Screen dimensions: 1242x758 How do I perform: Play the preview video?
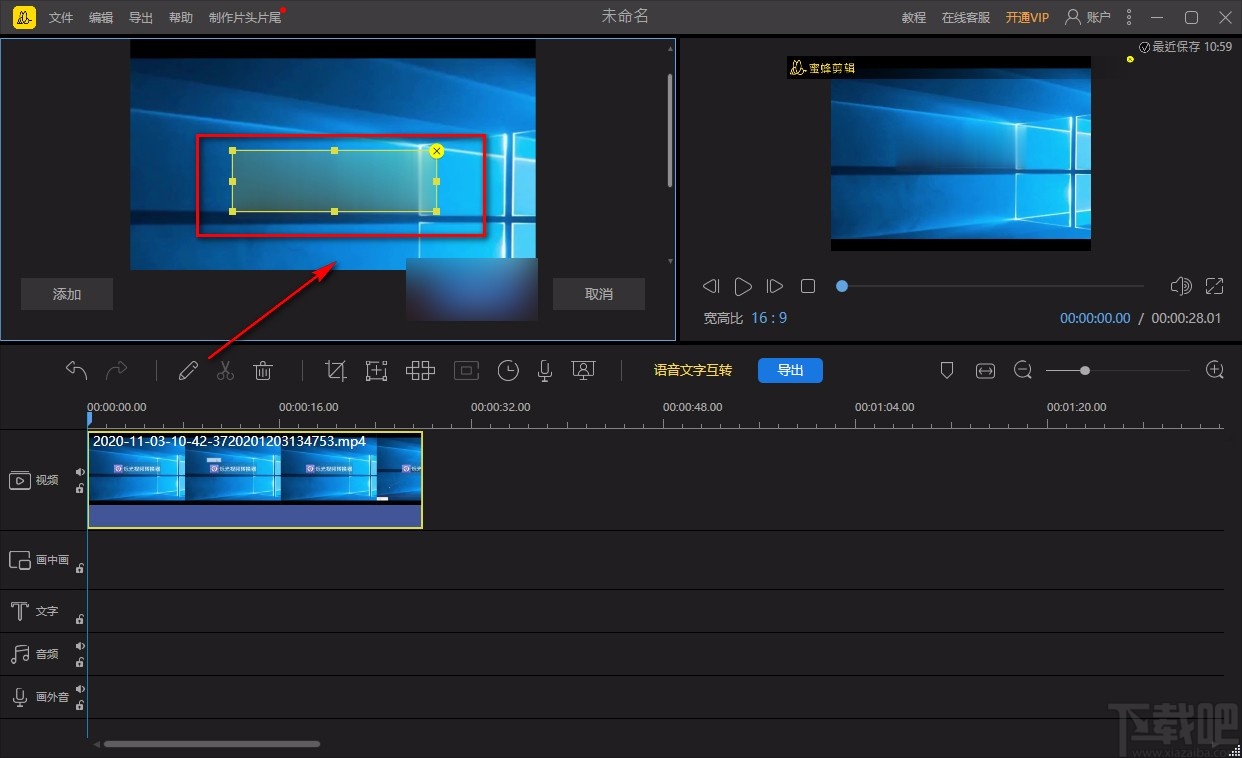tap(743, 287)
